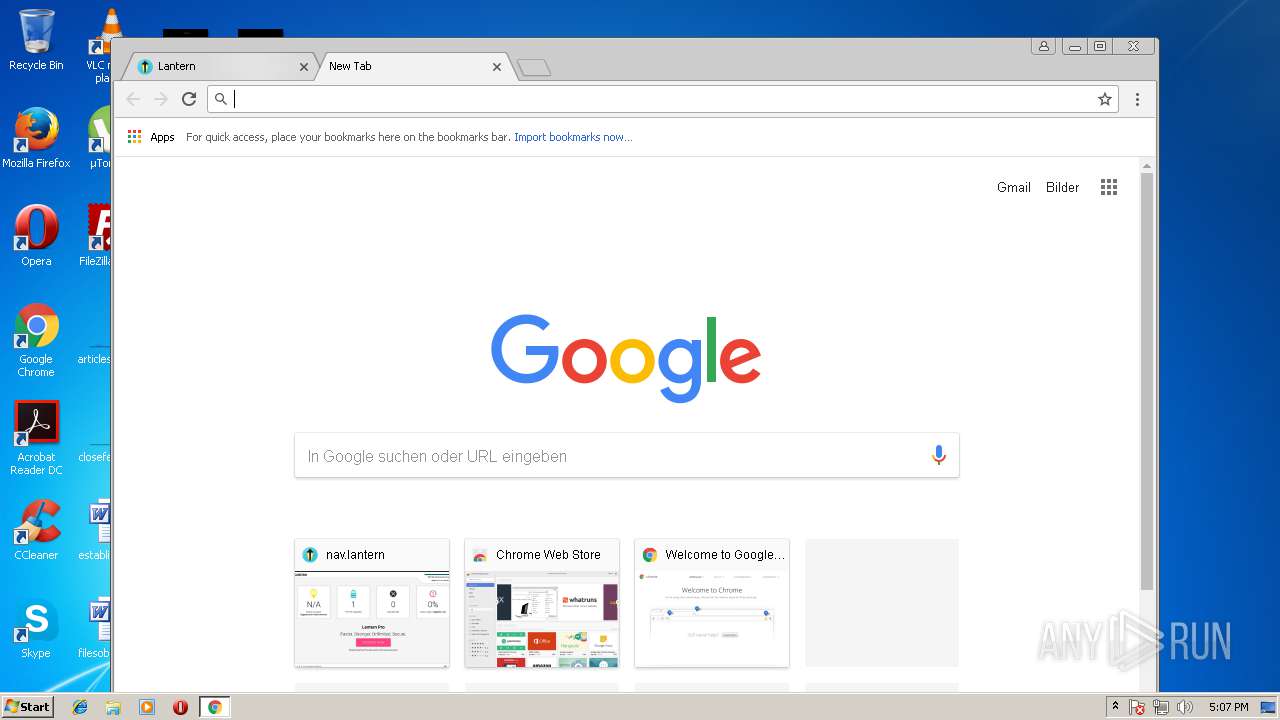Bookmark this page with the star icon

pyautogui.click(x=1105, y=99)
